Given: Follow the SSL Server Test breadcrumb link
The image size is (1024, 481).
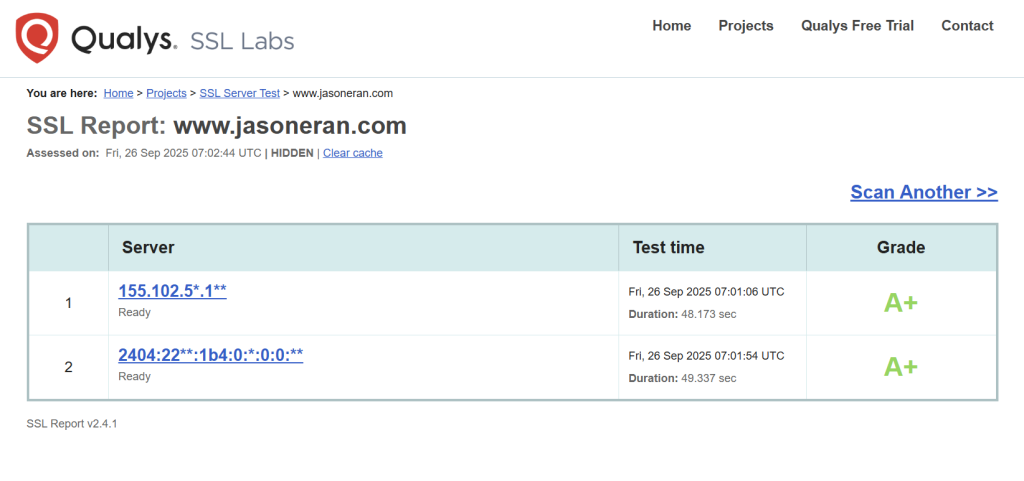Looking at the screenshot, I should point(240,93).
